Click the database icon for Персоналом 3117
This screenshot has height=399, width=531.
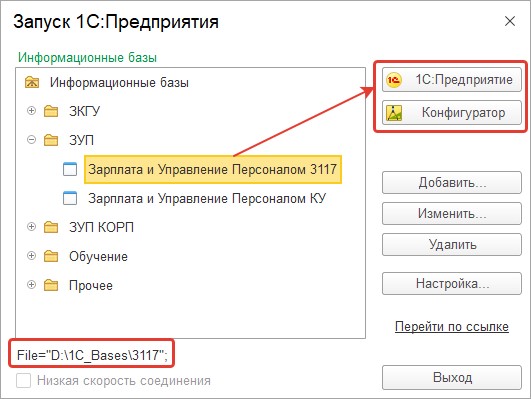[x=70, y=169]
